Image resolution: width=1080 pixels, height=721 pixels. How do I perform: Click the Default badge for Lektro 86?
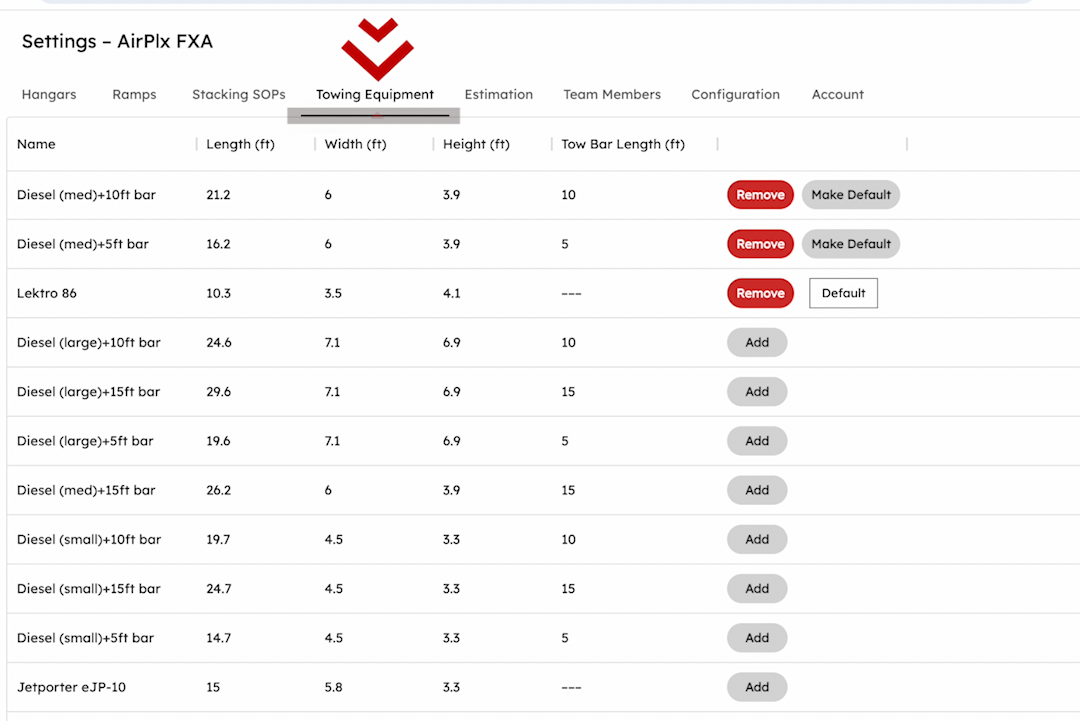843,293
